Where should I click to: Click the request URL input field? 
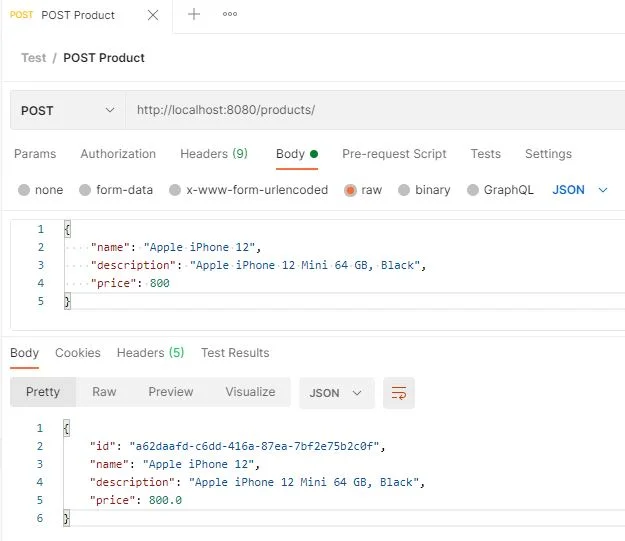375,110
